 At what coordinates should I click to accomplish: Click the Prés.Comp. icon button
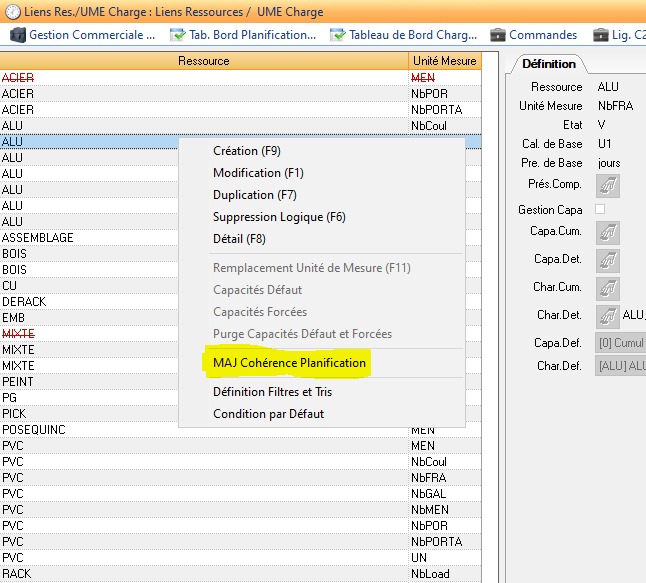(608, 185)
